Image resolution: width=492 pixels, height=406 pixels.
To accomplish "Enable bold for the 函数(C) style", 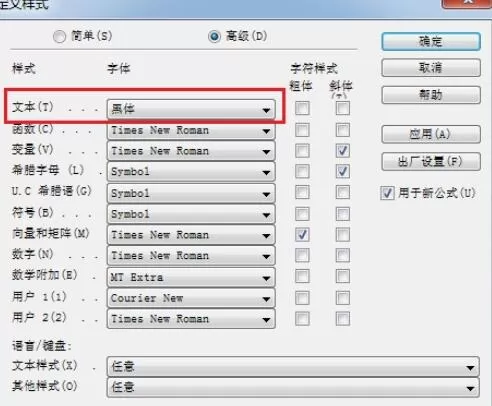I will (302, 130).
